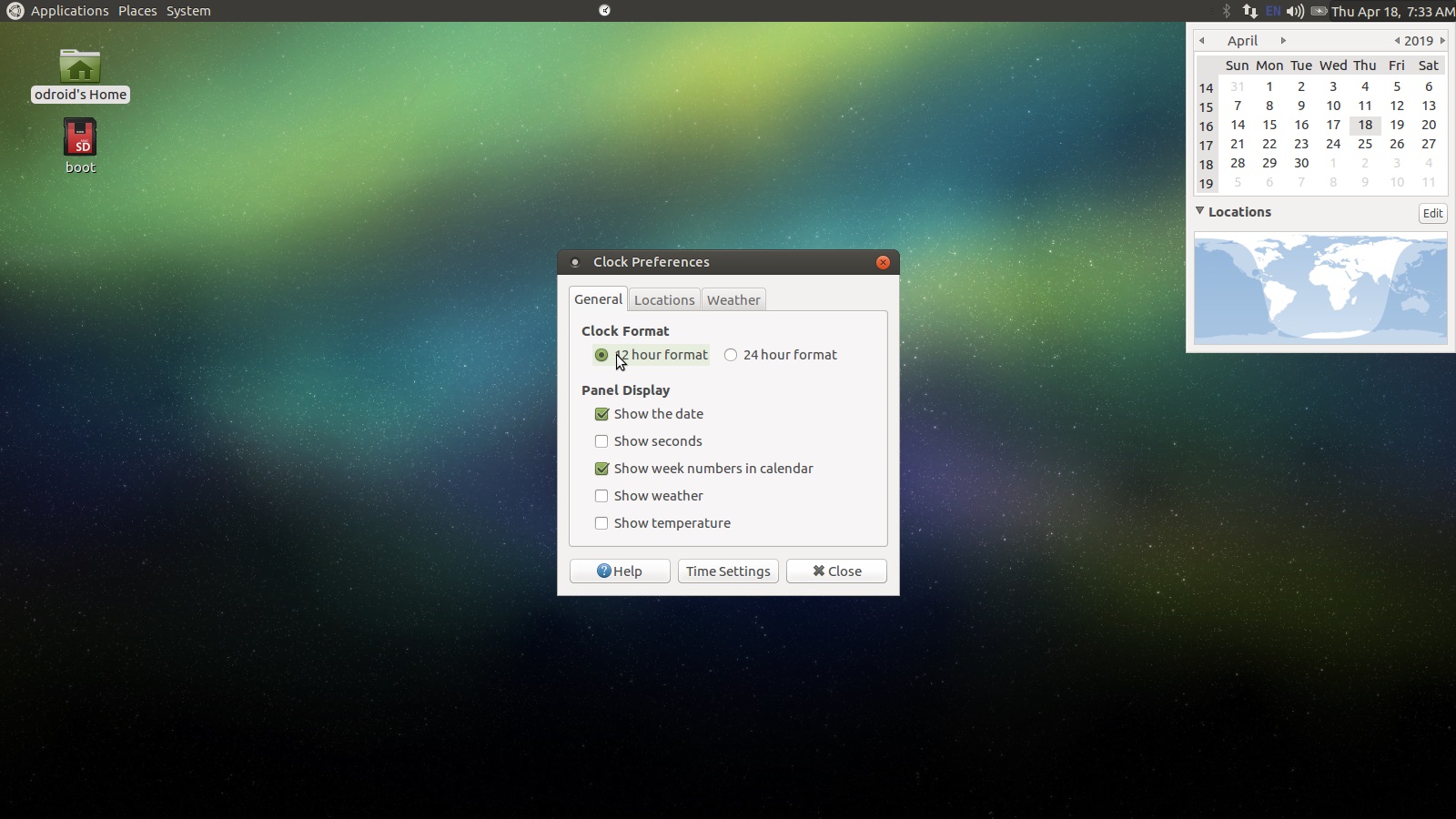The width and height of the screenshot is (1456, 819).
Task: Go to previous year using 2019's left arrow
Action: click(1397, 40)
